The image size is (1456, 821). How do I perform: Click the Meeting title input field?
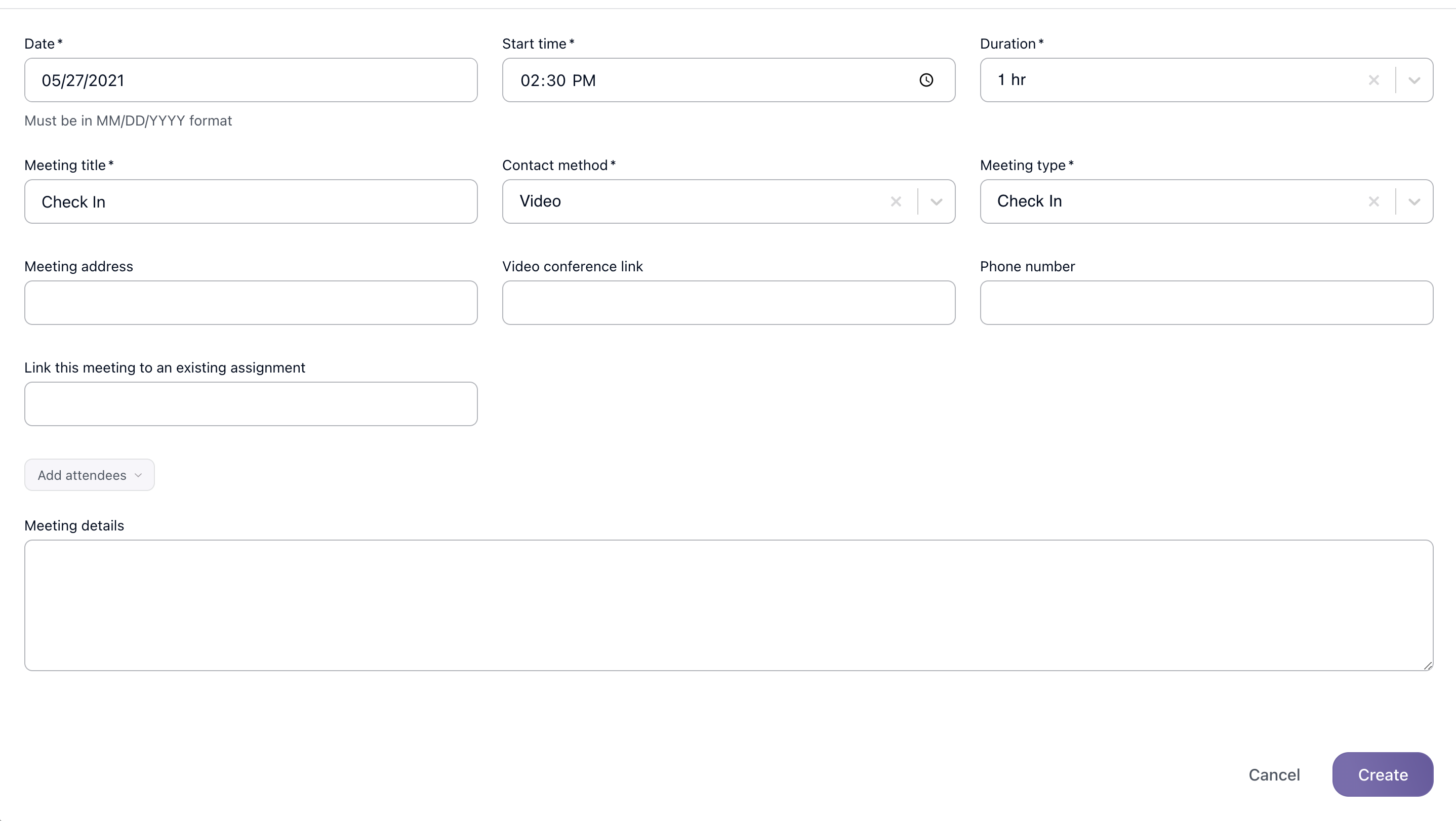(x=251, y=202)
